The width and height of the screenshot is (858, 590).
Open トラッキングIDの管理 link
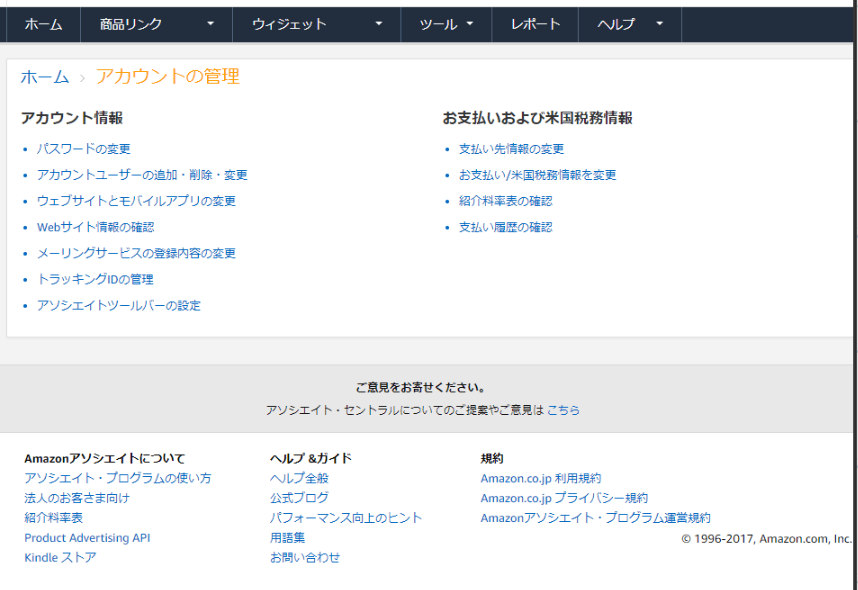(95, 279)
